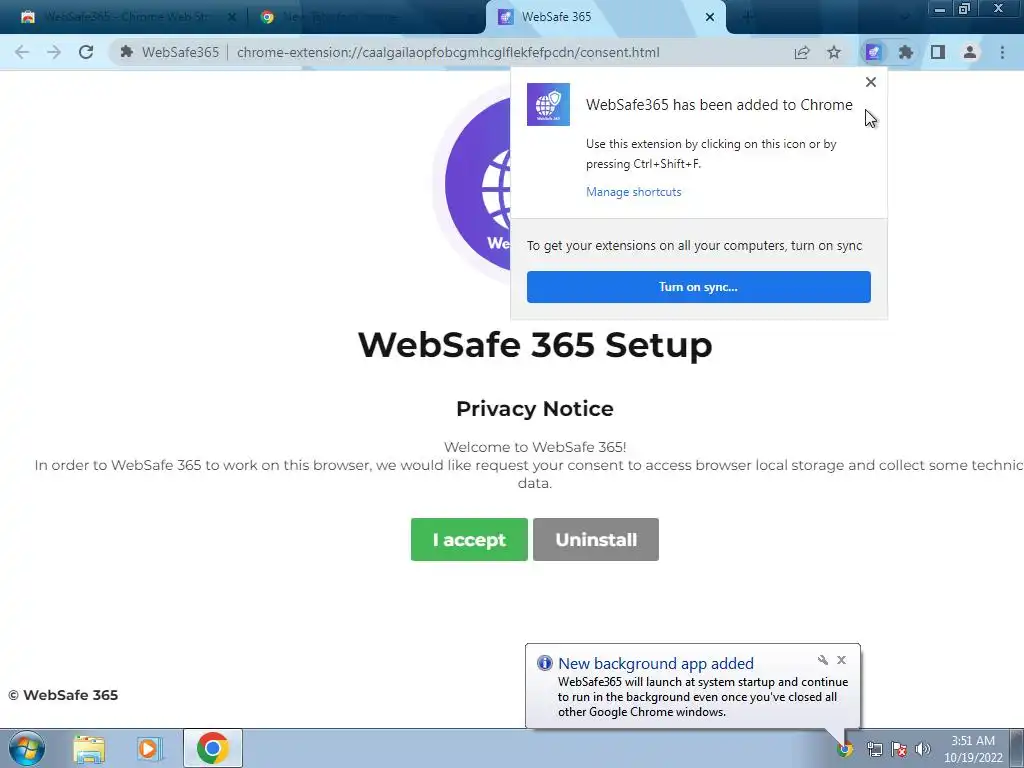Open the tab search dropdown chevron
1024x768 pixels.
[904, 18]
